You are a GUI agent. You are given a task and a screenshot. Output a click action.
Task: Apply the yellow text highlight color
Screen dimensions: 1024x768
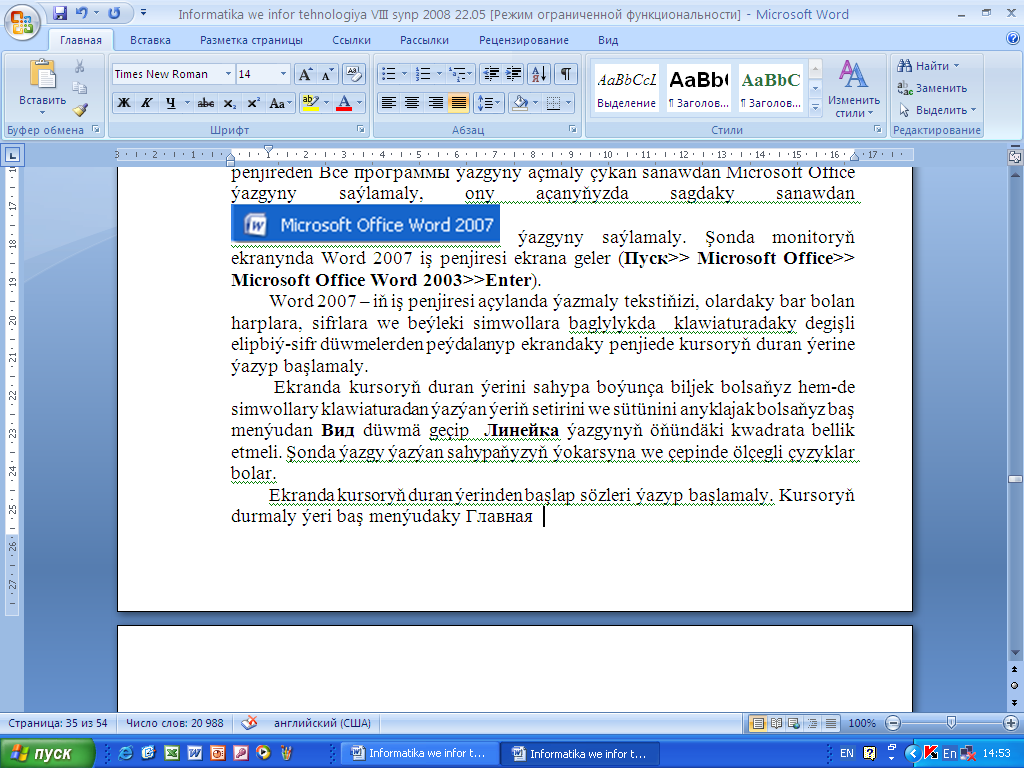(310, 103)
